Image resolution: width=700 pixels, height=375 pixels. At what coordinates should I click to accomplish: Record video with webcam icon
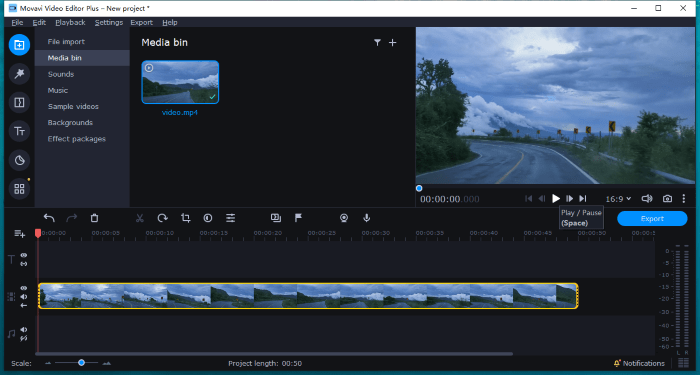pos(344,218)
